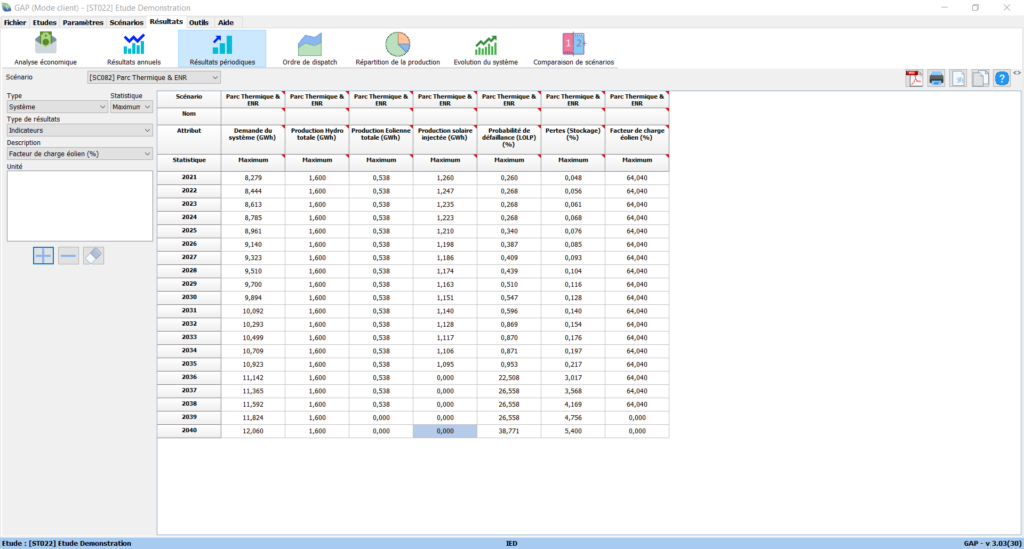This screenshot has width=1024, height=549.
Task: Clear the table with the eraser button
Action: [x=93, y=255]
